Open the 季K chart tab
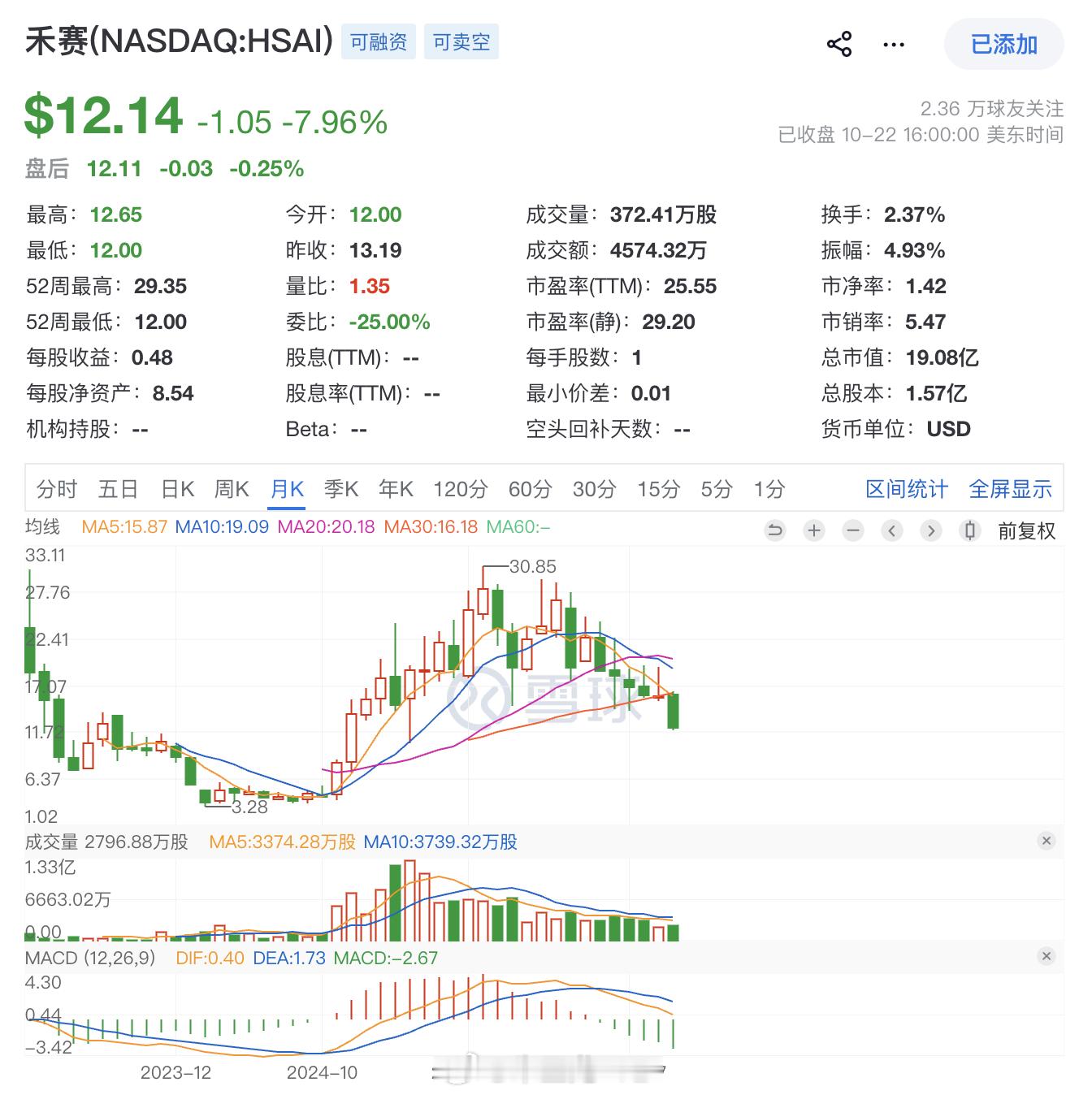Screen dimensions: 1092x1095 click(x=341, y=489)
